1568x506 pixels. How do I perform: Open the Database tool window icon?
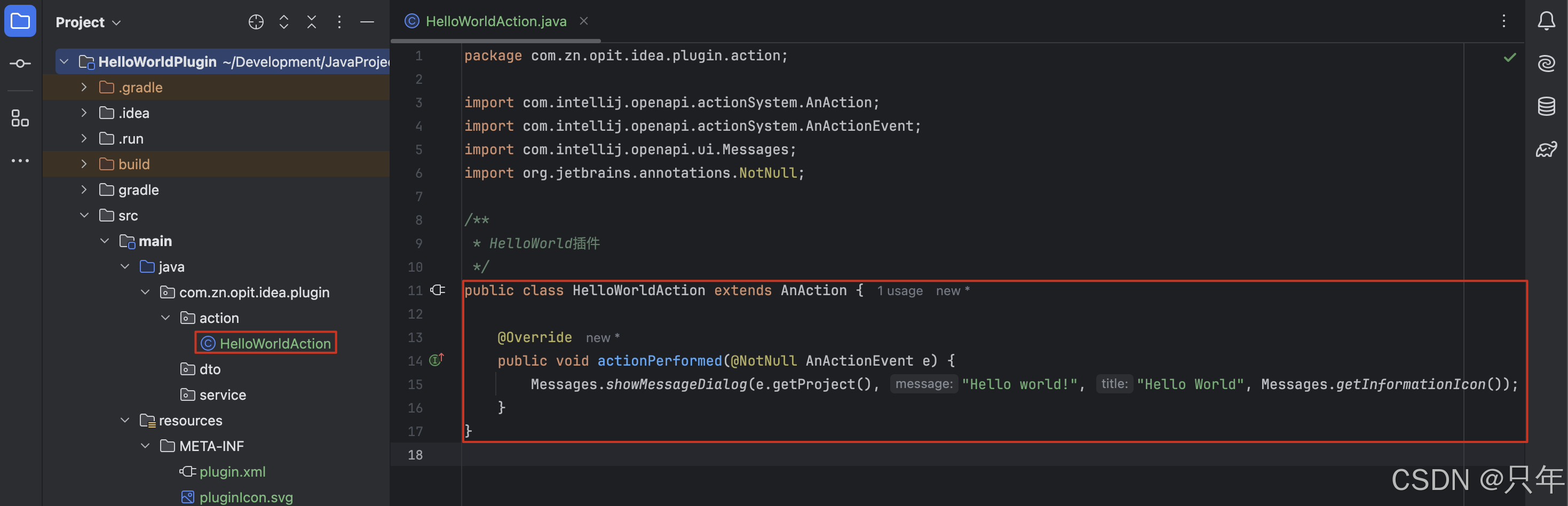tap(1546, 106)
